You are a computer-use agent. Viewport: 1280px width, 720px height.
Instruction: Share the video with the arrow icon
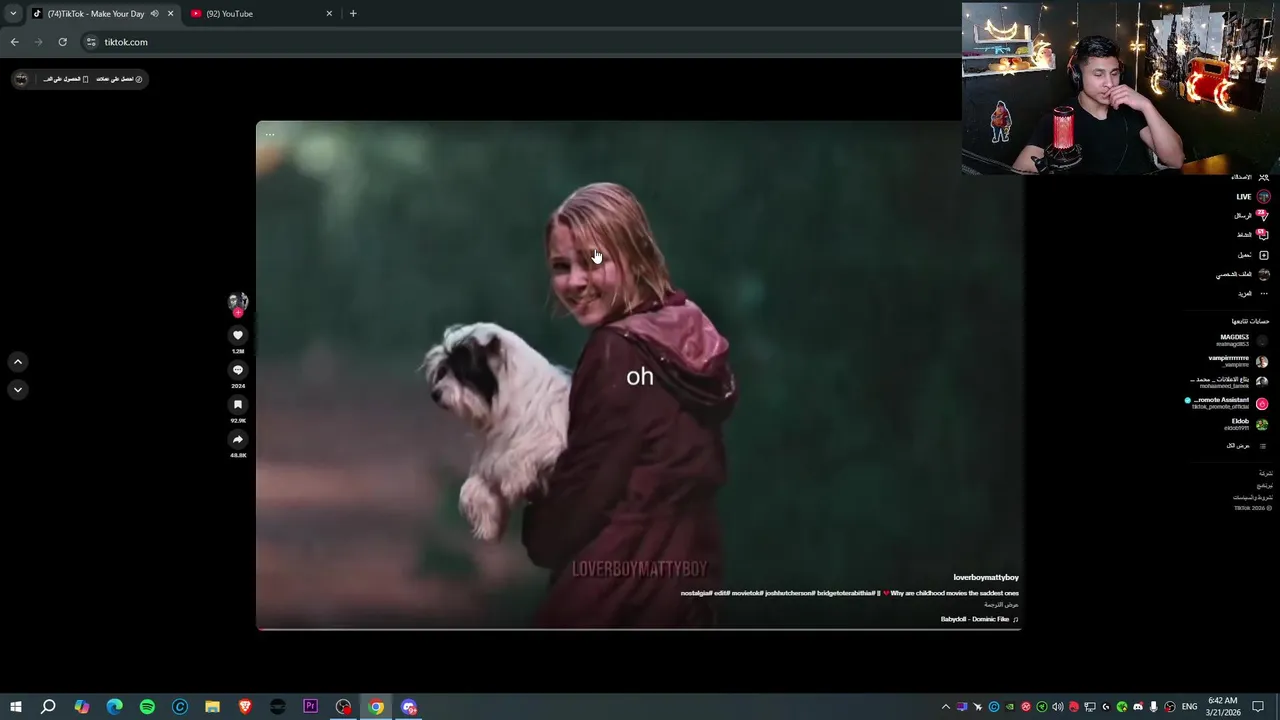238,439
